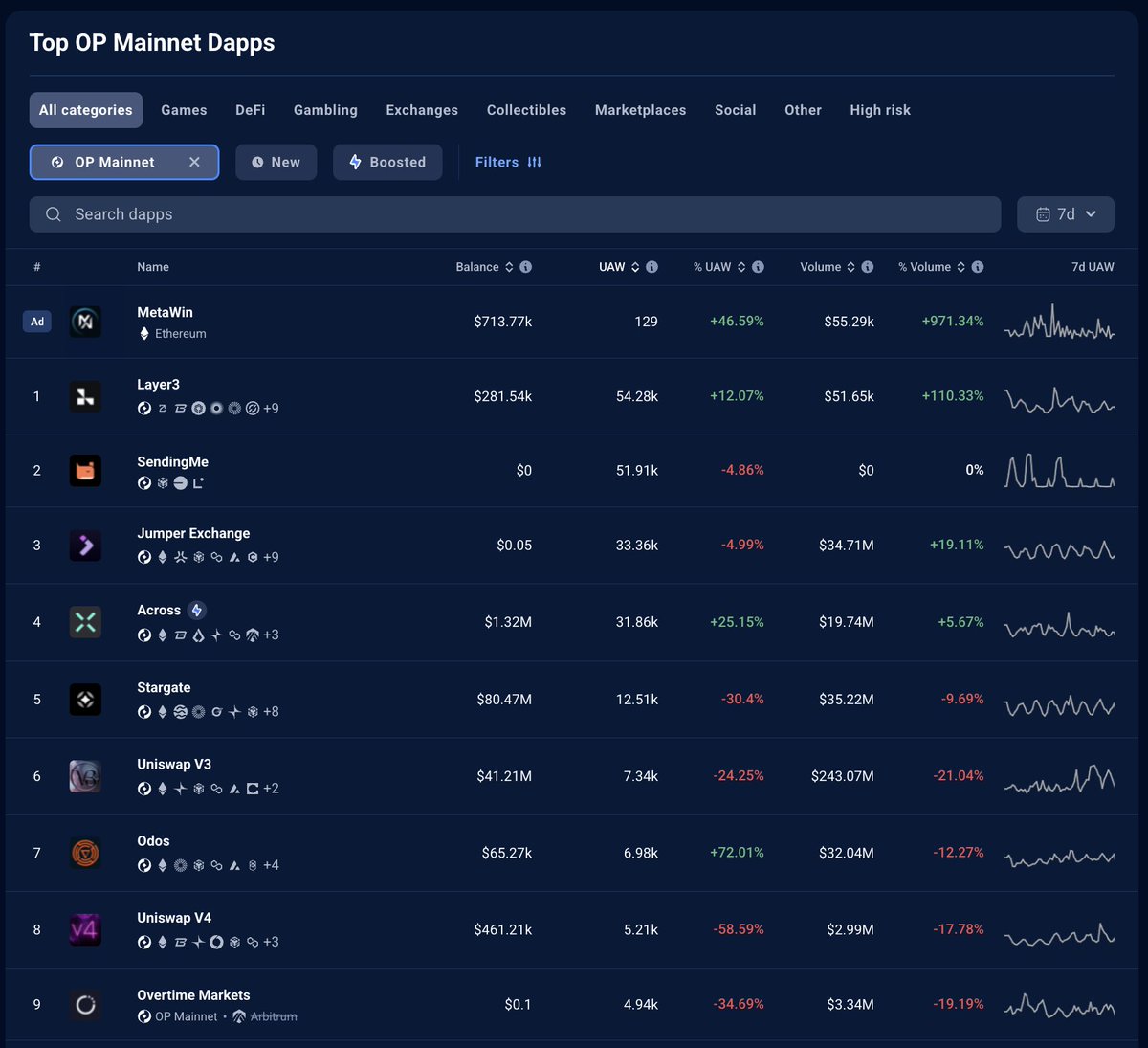Sort the table by % UAW
Image resolution: width=1148 pixels, height=1048 pixels.
719,267
